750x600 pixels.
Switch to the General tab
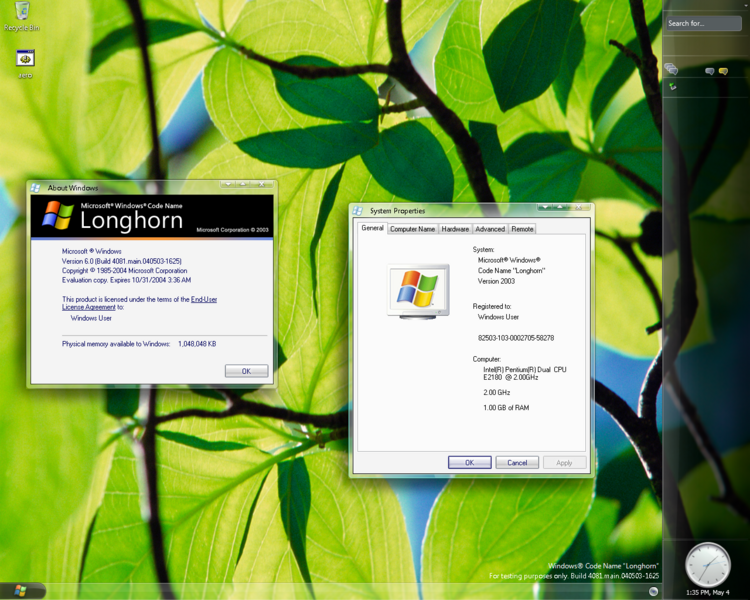[372, 228]
